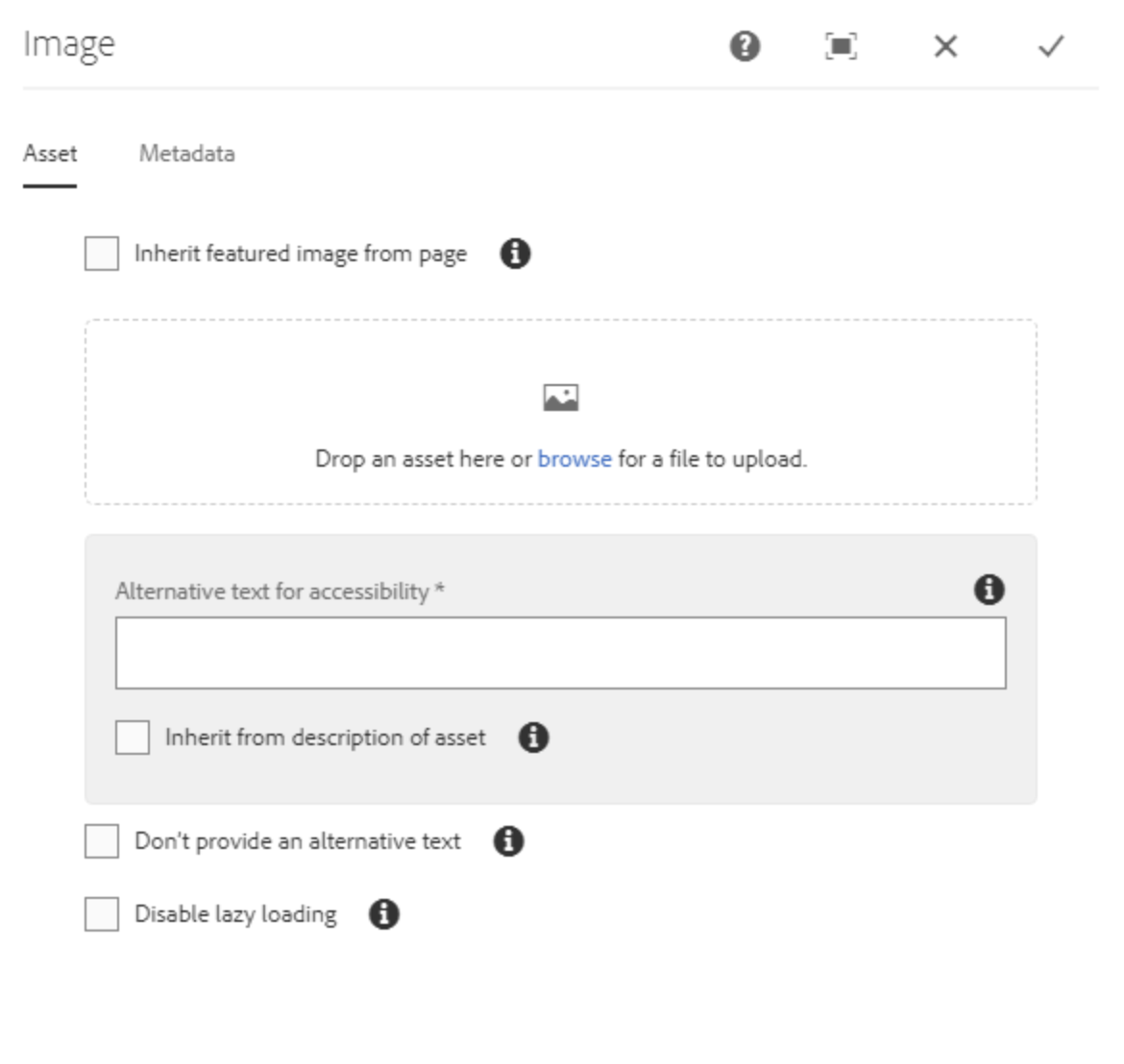The image size is (1124, 1064).
Task: Open the help icon in dialog header
Action: (745, 45)
